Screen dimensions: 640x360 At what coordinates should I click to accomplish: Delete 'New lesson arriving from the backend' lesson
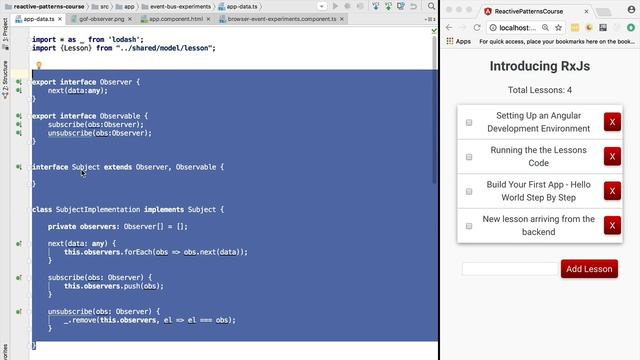click(612, 225)
